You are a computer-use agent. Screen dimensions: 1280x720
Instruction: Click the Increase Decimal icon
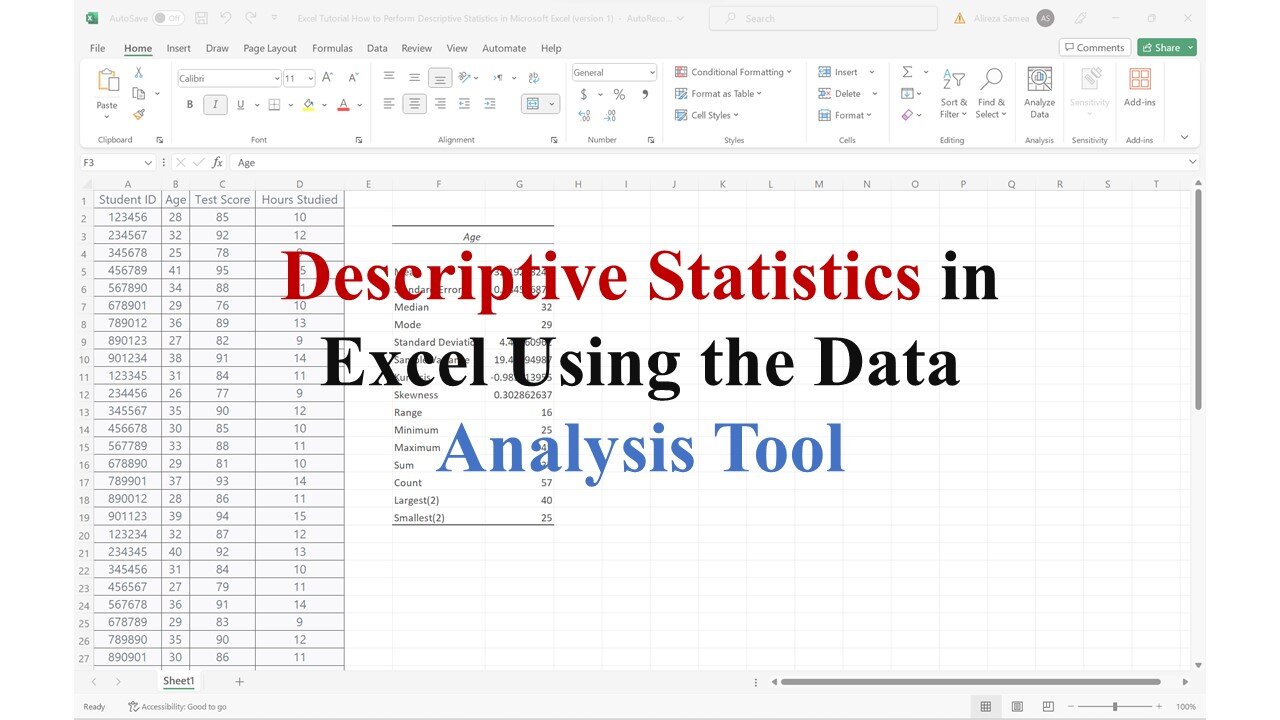pyautogui.click(x=584, y=115)
